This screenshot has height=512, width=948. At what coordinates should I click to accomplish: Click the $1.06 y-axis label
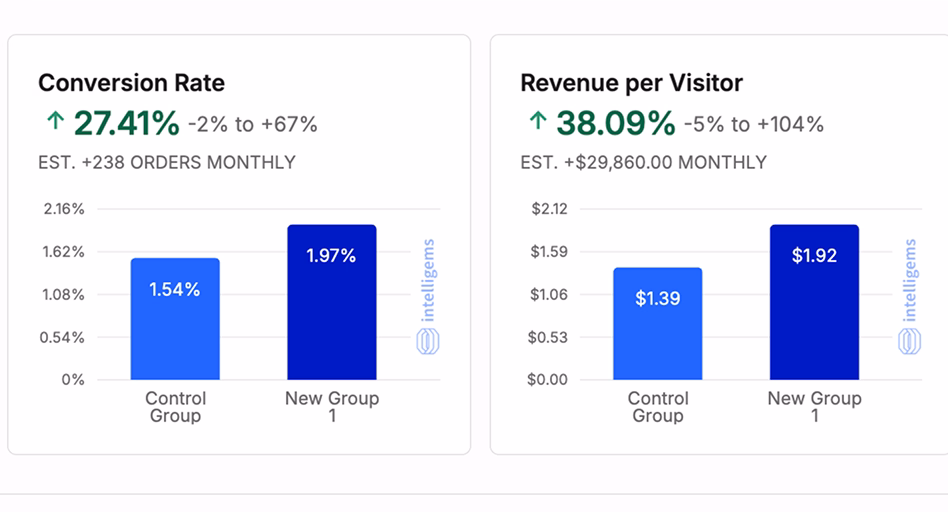coord(549,294)
